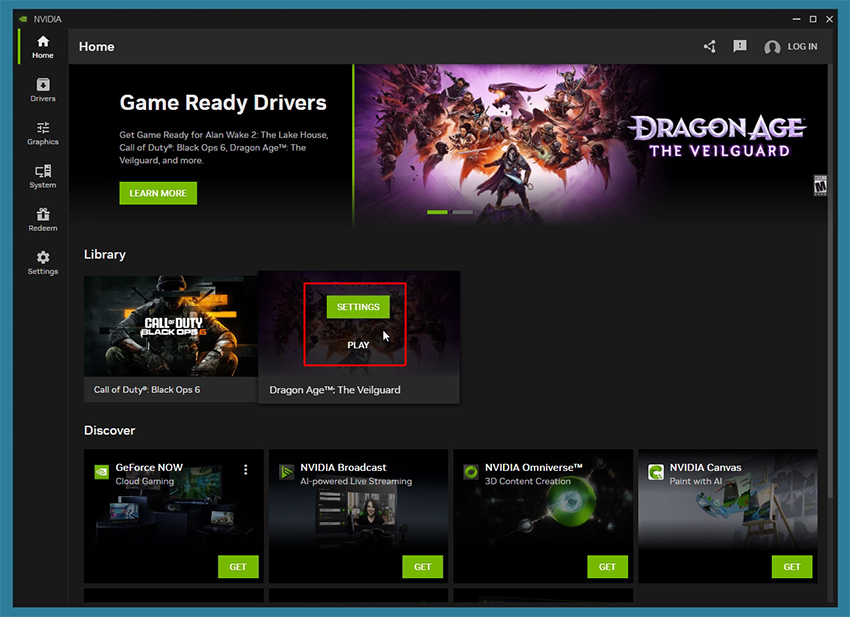The image size is (850, 617).
Task: Click the NVIDIA Omniverse card title
Action: point(533,467)
